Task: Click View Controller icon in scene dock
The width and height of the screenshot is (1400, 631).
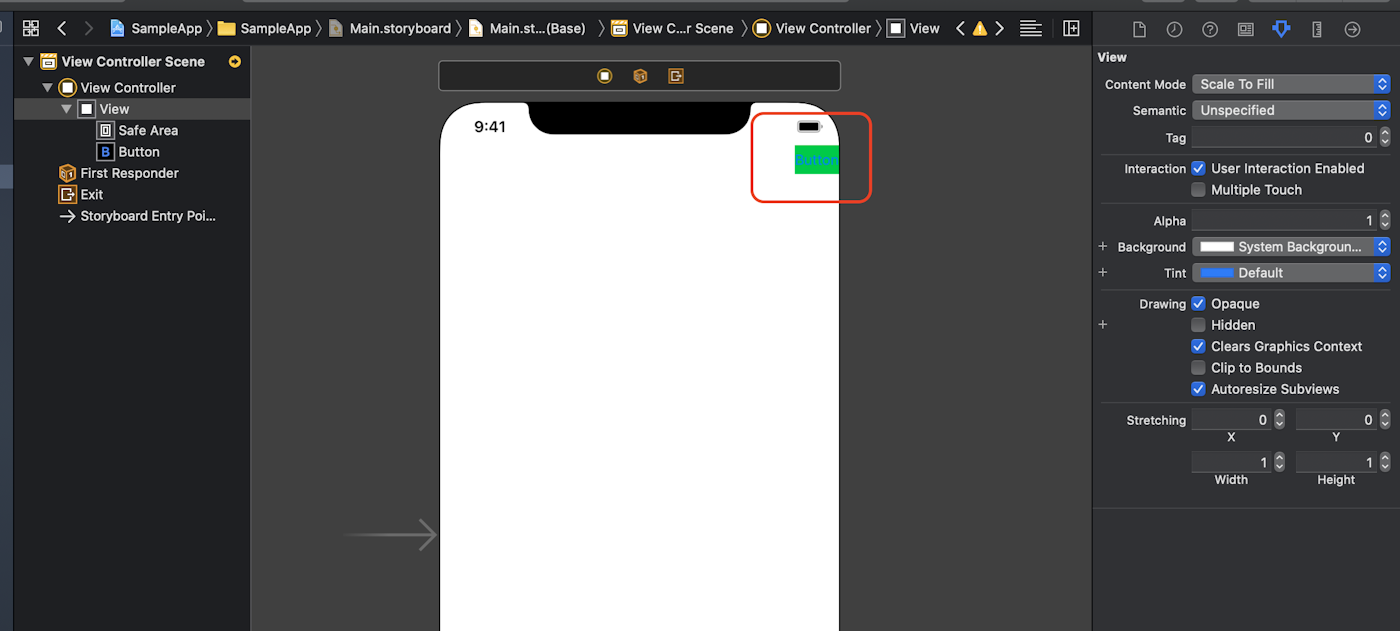Action: click(x=605, y=76)
